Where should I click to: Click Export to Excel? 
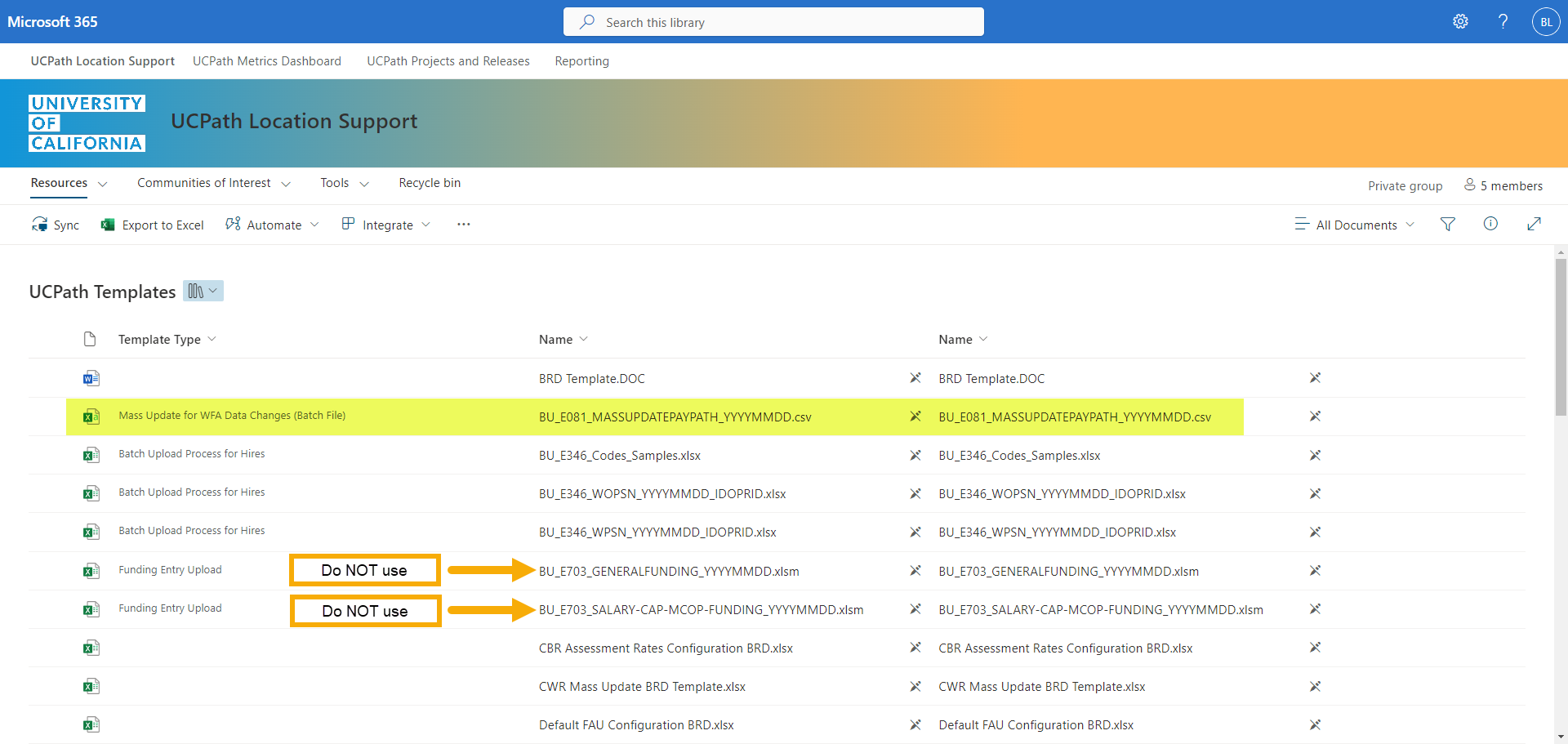pyautogui.click(x=153, y=225)
